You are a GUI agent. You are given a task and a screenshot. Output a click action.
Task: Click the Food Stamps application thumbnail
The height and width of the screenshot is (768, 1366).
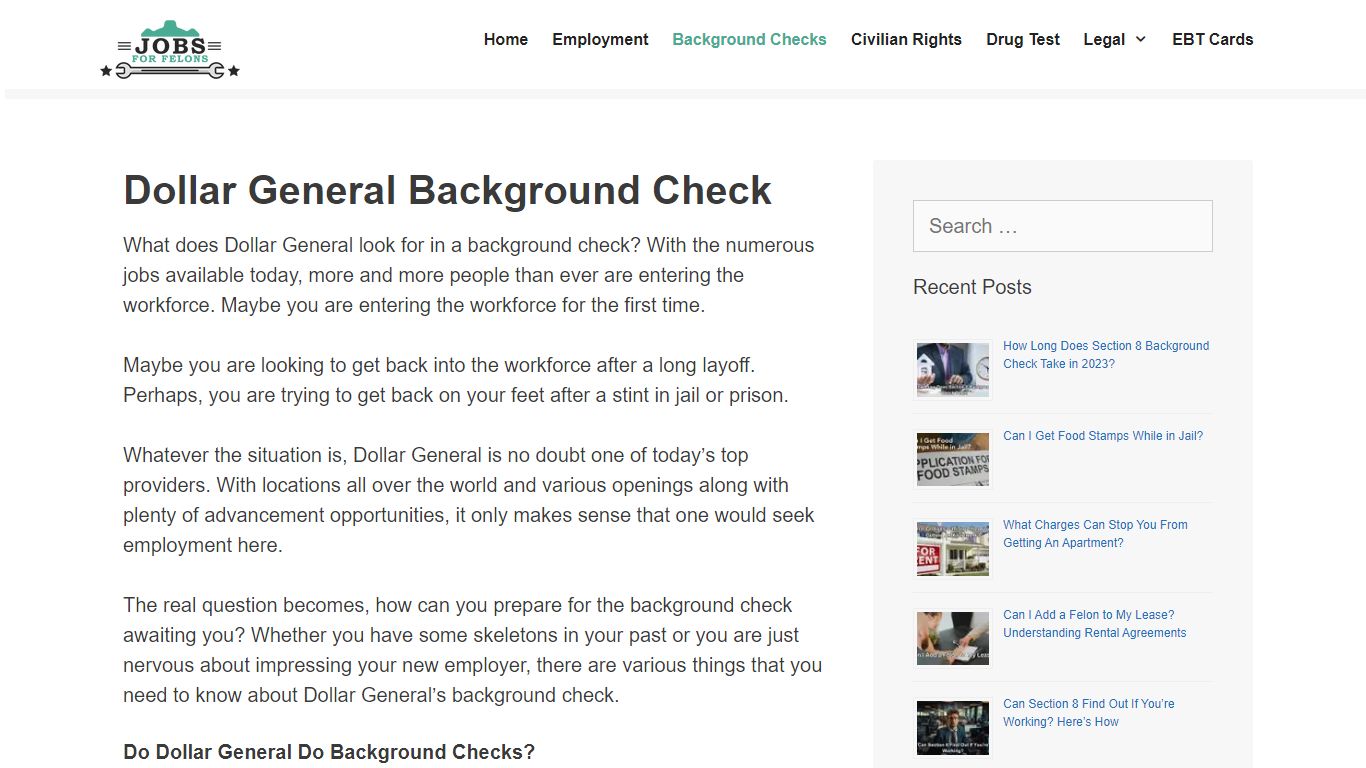[953, 459]
